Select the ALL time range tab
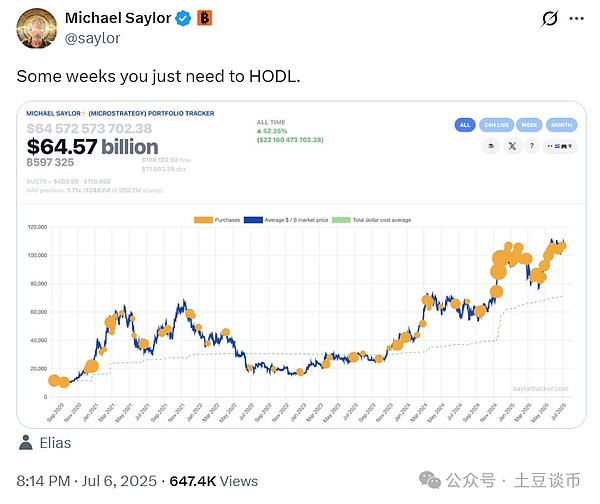This screenshot has height=504, width=600. point(465,125)
